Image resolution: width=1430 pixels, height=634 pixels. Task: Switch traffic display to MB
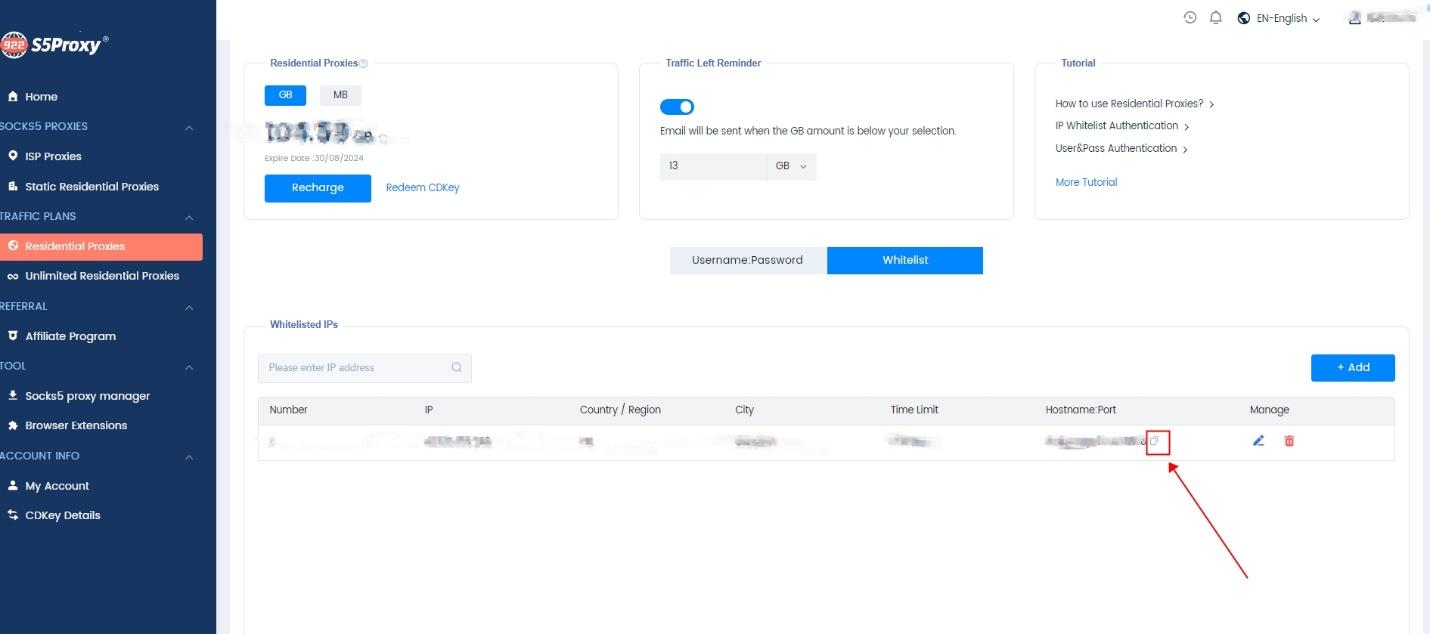340,94
